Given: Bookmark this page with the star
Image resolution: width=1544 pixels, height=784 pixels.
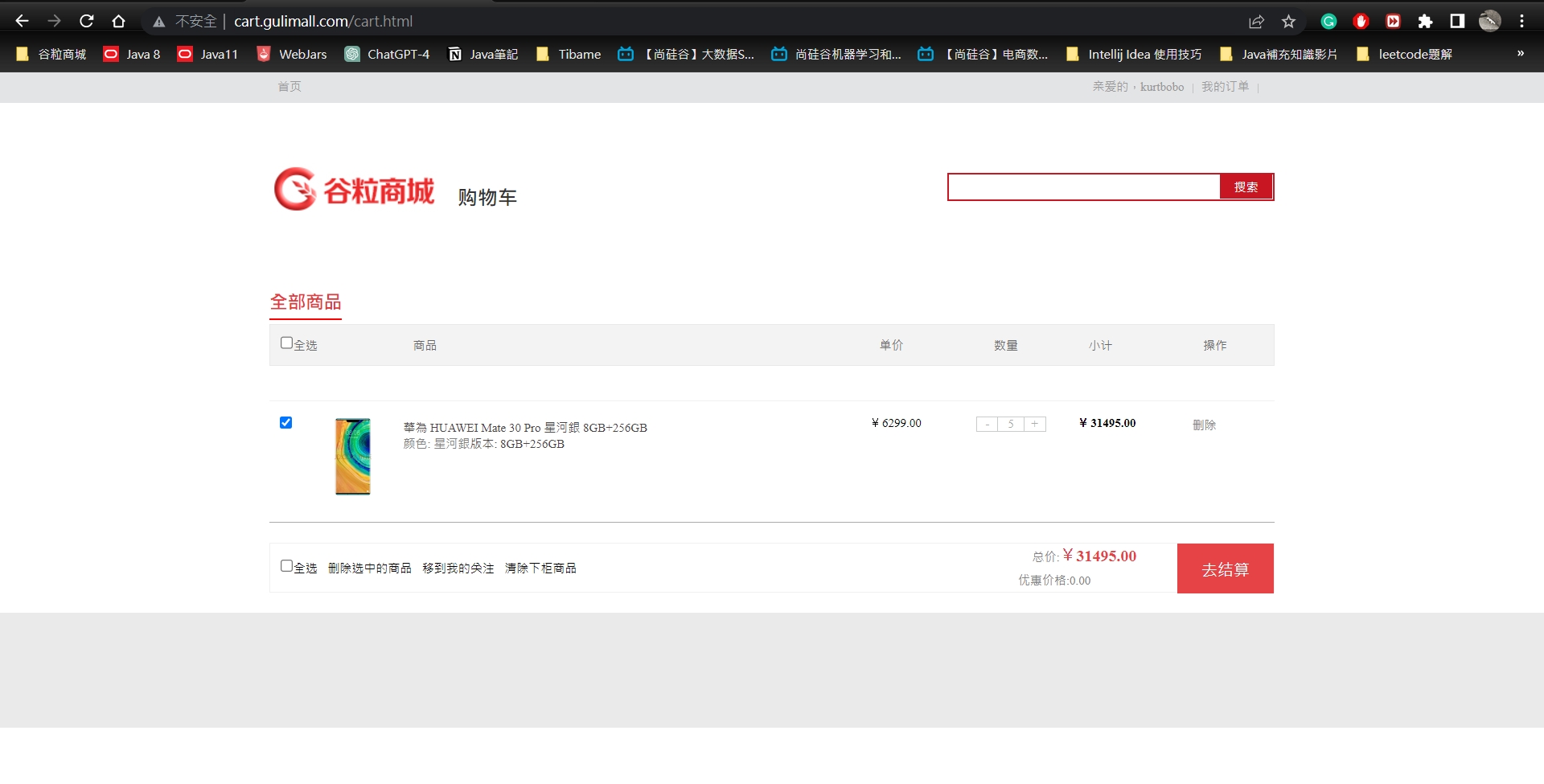Looking at the screenshot, I should tap(1289, 22).
